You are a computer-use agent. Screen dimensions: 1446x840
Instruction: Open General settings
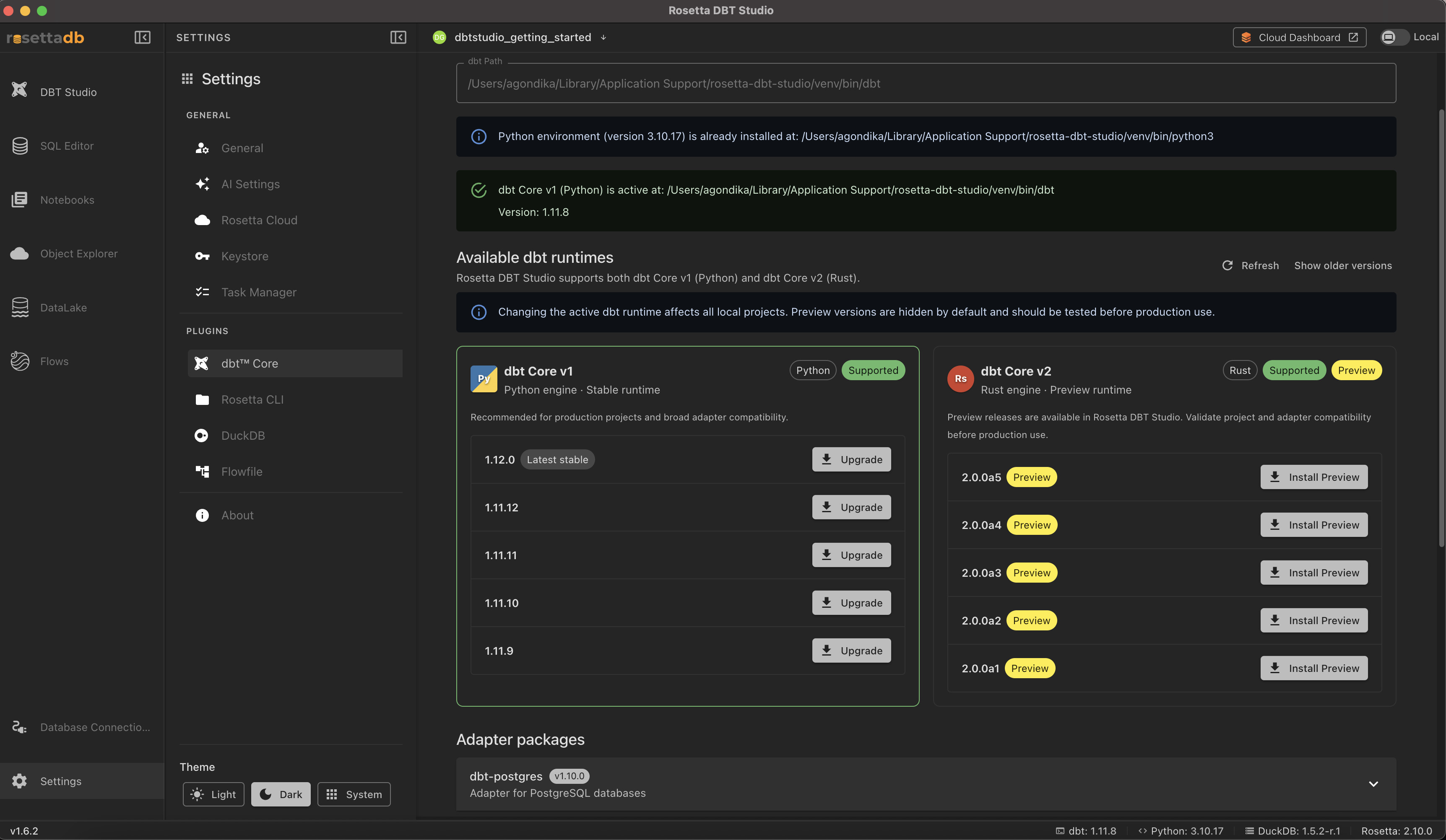(295, 148)
